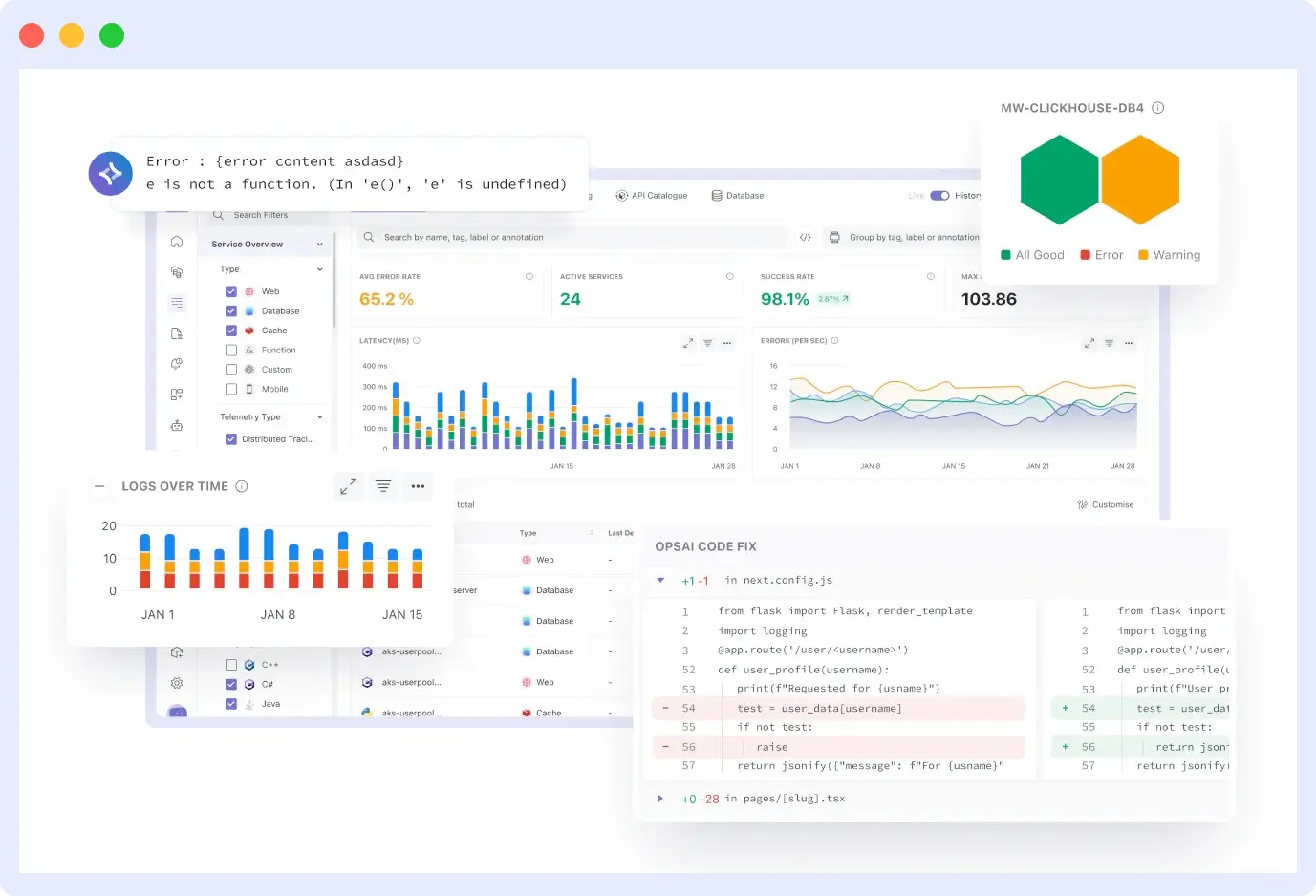Image resolution: width=1316 pixels, height=896 pixels.
Task: Open notifications alert icon in the left sidebar
Action: [x=177, y=361]
